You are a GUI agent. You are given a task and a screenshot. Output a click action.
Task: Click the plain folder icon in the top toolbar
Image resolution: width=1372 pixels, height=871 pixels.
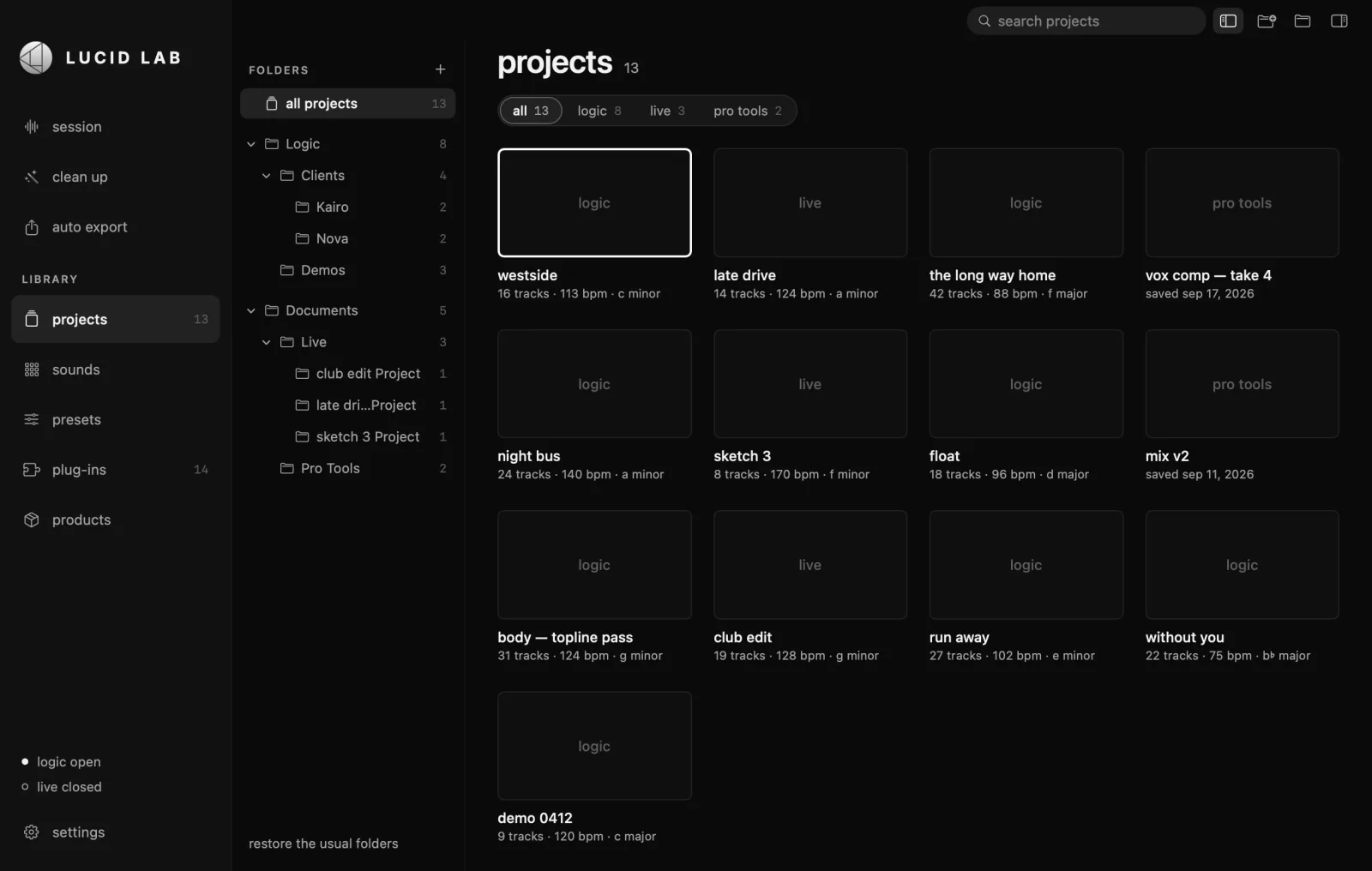[1303, 21]
